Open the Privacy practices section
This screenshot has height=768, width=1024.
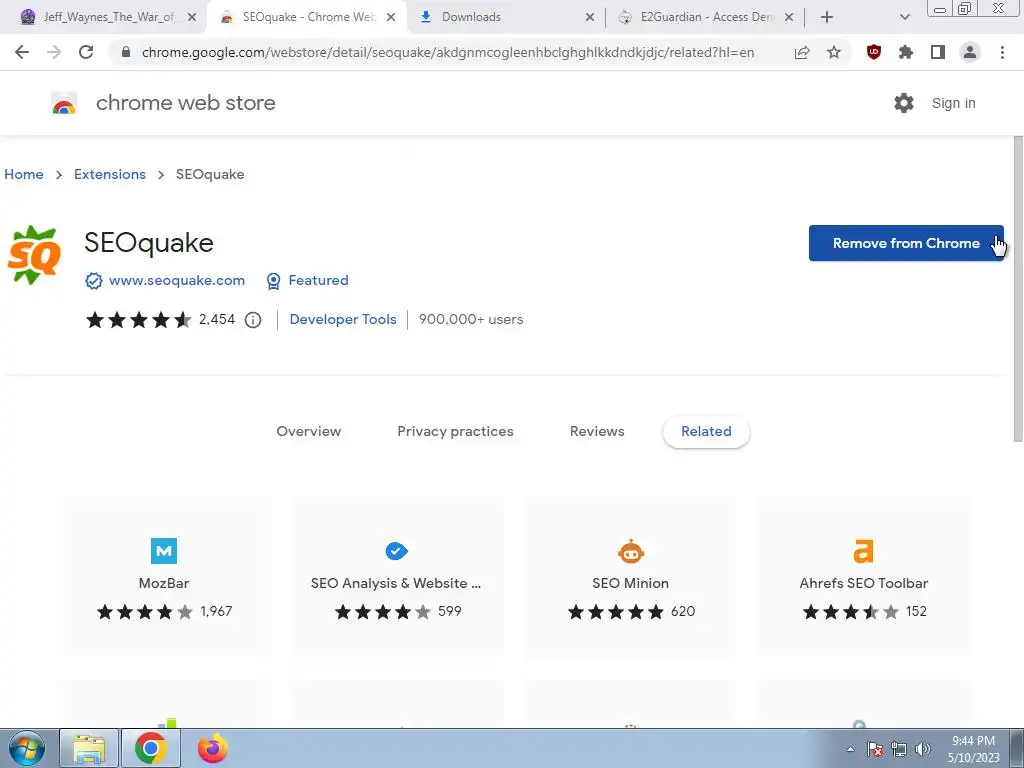455,432
